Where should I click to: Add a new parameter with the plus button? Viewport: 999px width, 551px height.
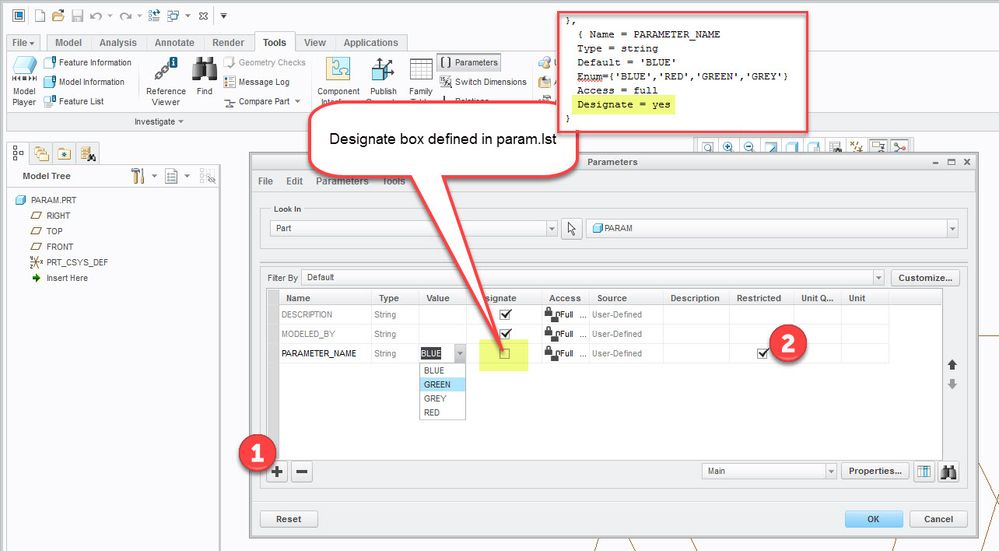[277, 472]
